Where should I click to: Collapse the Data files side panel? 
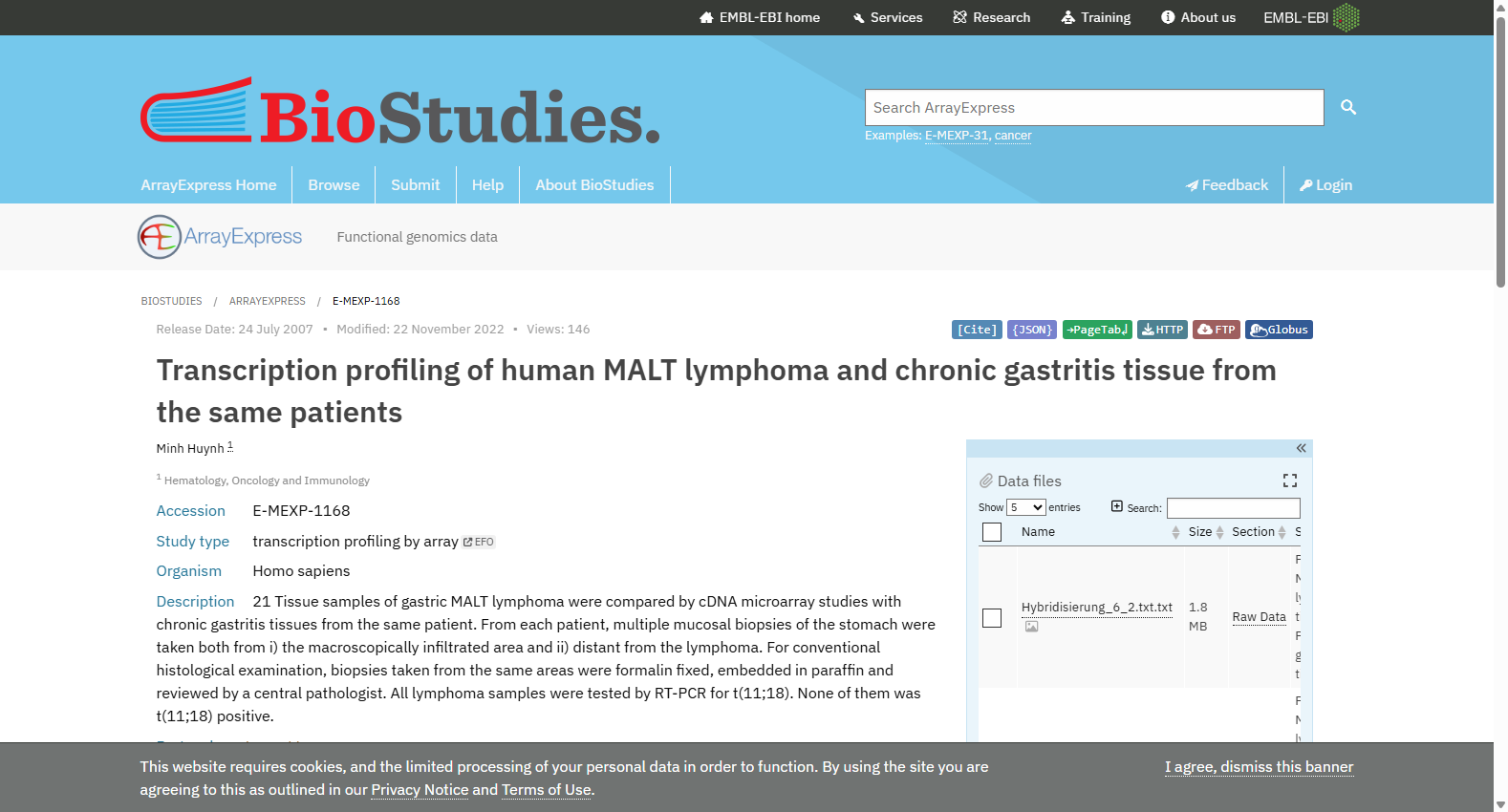pyautogui.click(x=1301, y=448)
